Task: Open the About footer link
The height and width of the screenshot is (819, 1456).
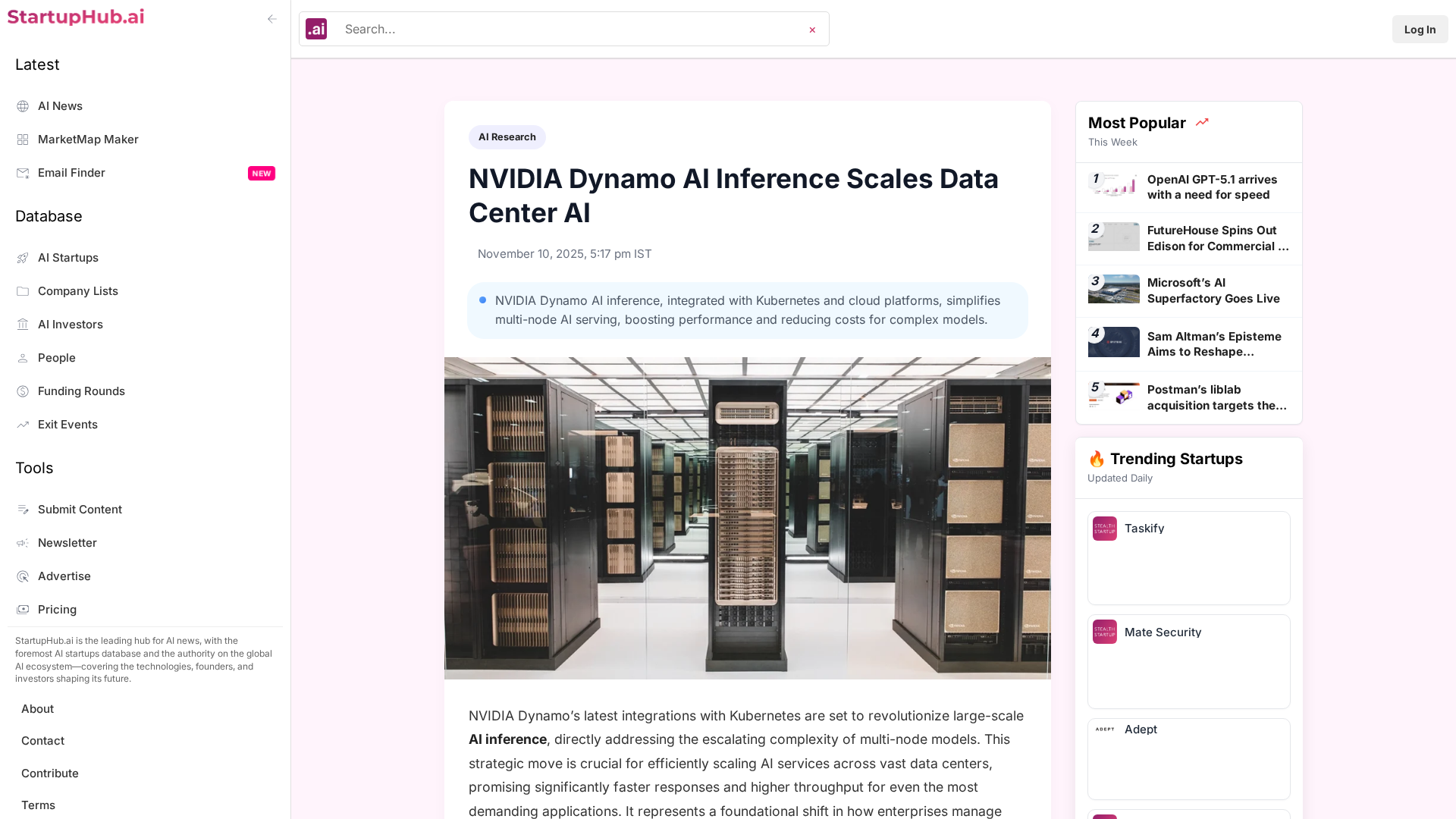Action: [x=37, y=709]
